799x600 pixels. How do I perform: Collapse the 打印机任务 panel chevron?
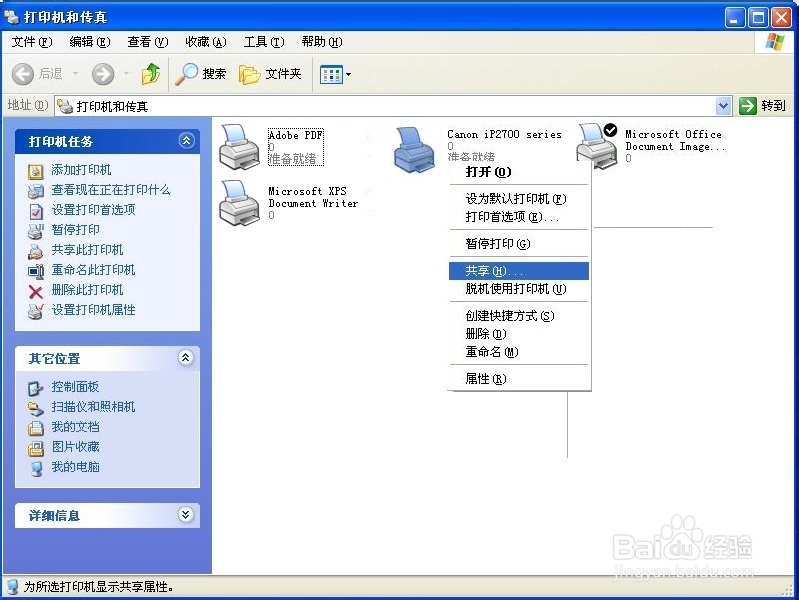186,141
